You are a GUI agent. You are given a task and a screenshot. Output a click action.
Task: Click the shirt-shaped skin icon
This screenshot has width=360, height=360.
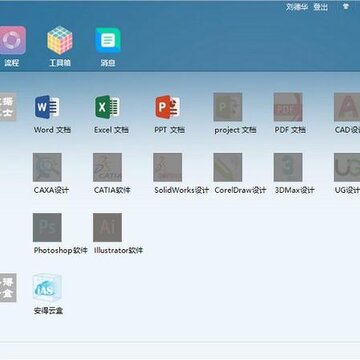(346, 6)
